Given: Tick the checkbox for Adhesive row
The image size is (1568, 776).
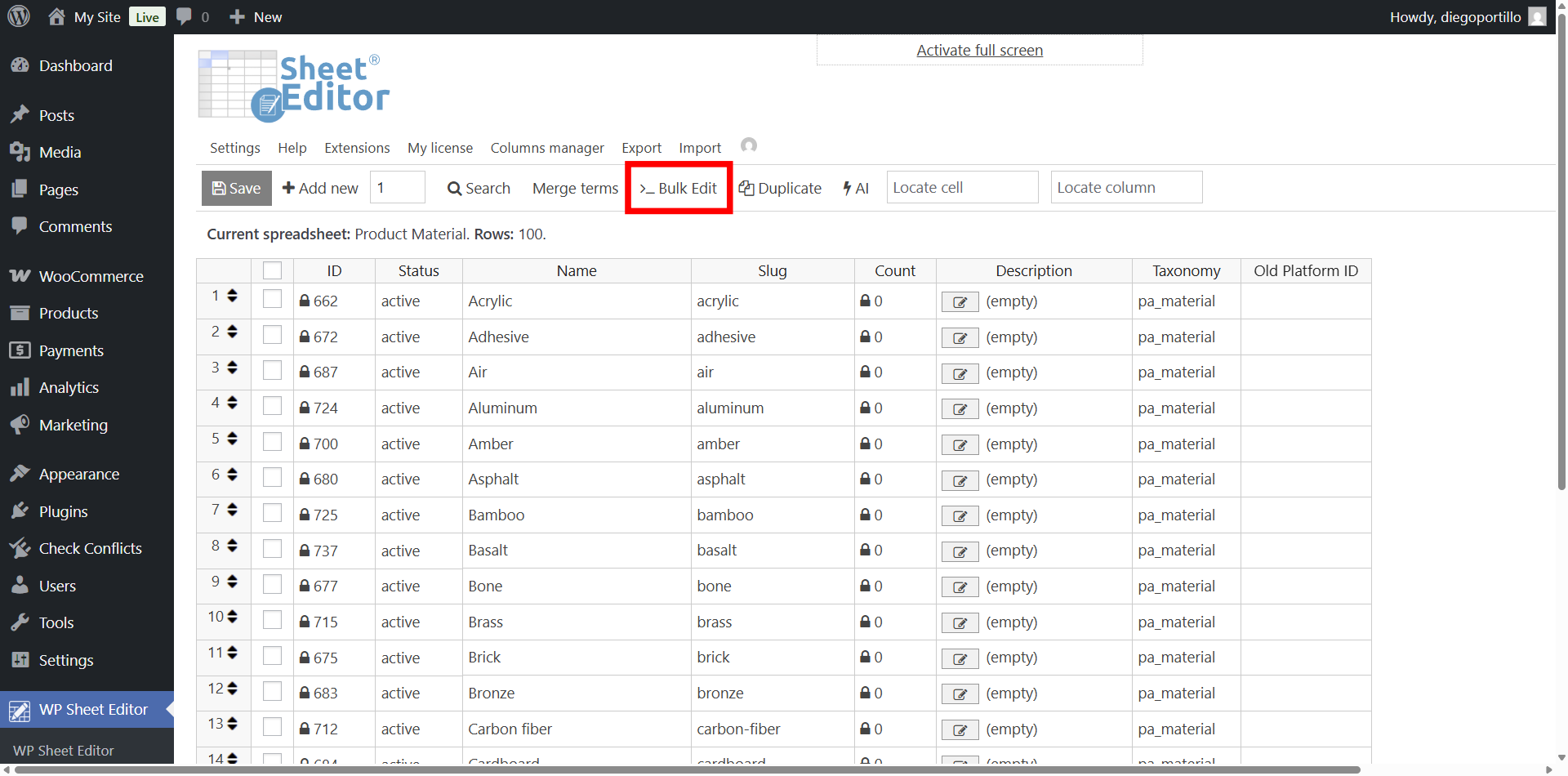Looking at the screenshot, I should click(273, 336).
